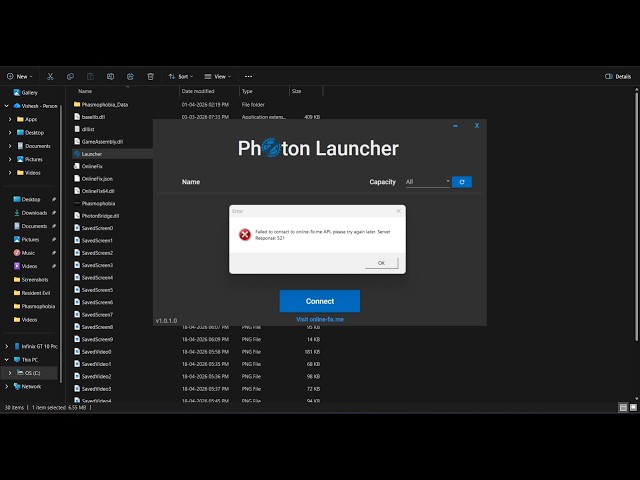Open pinned Downloads in Quick access
The image size is (640, 480).
click(34, 213)
